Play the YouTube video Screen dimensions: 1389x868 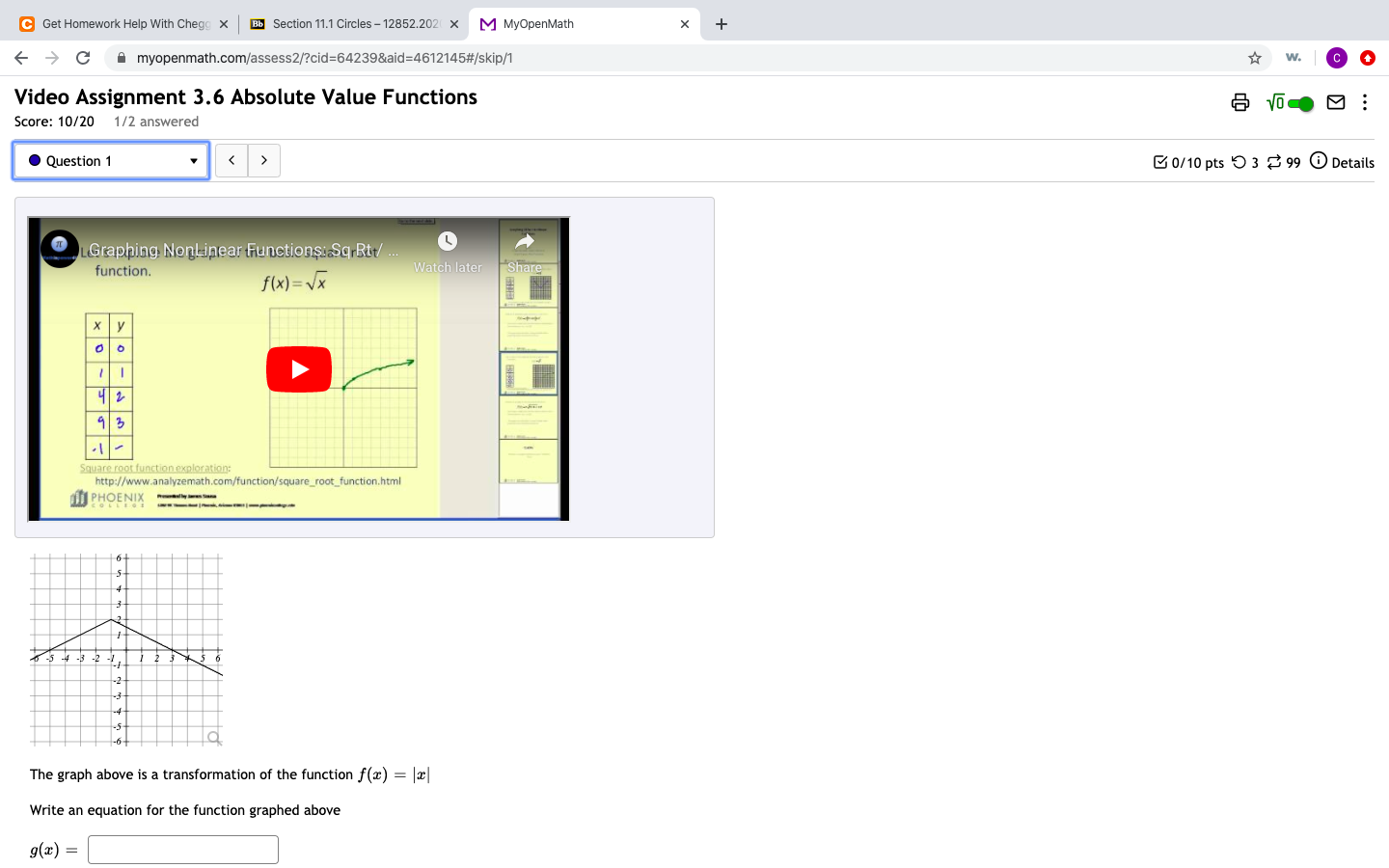tap(299, 369)
